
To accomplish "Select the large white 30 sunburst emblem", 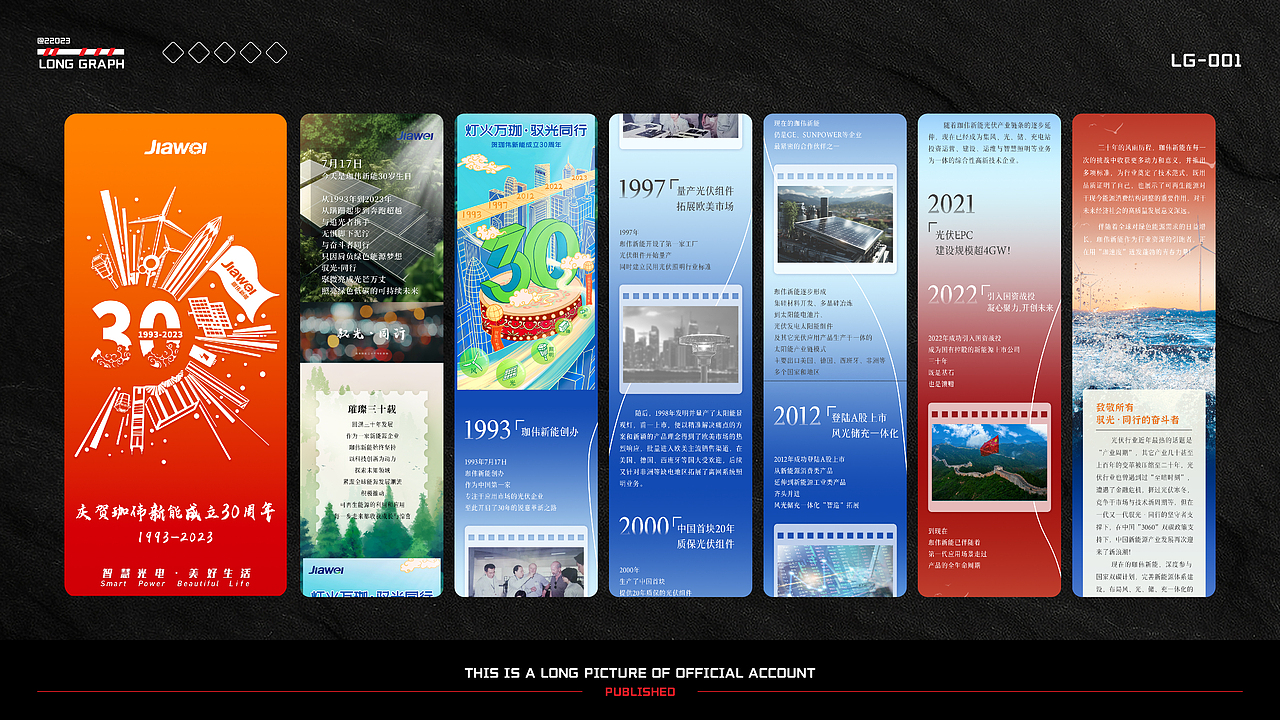I will (174, 327).
